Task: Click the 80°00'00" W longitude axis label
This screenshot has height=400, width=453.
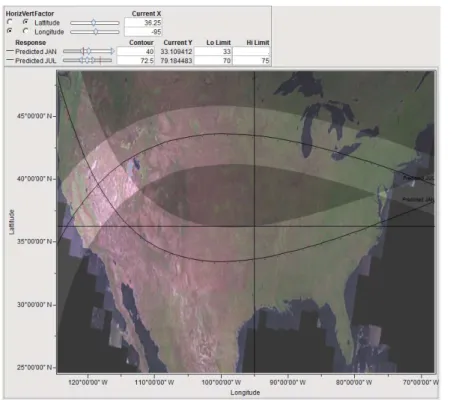Action: 354,382
